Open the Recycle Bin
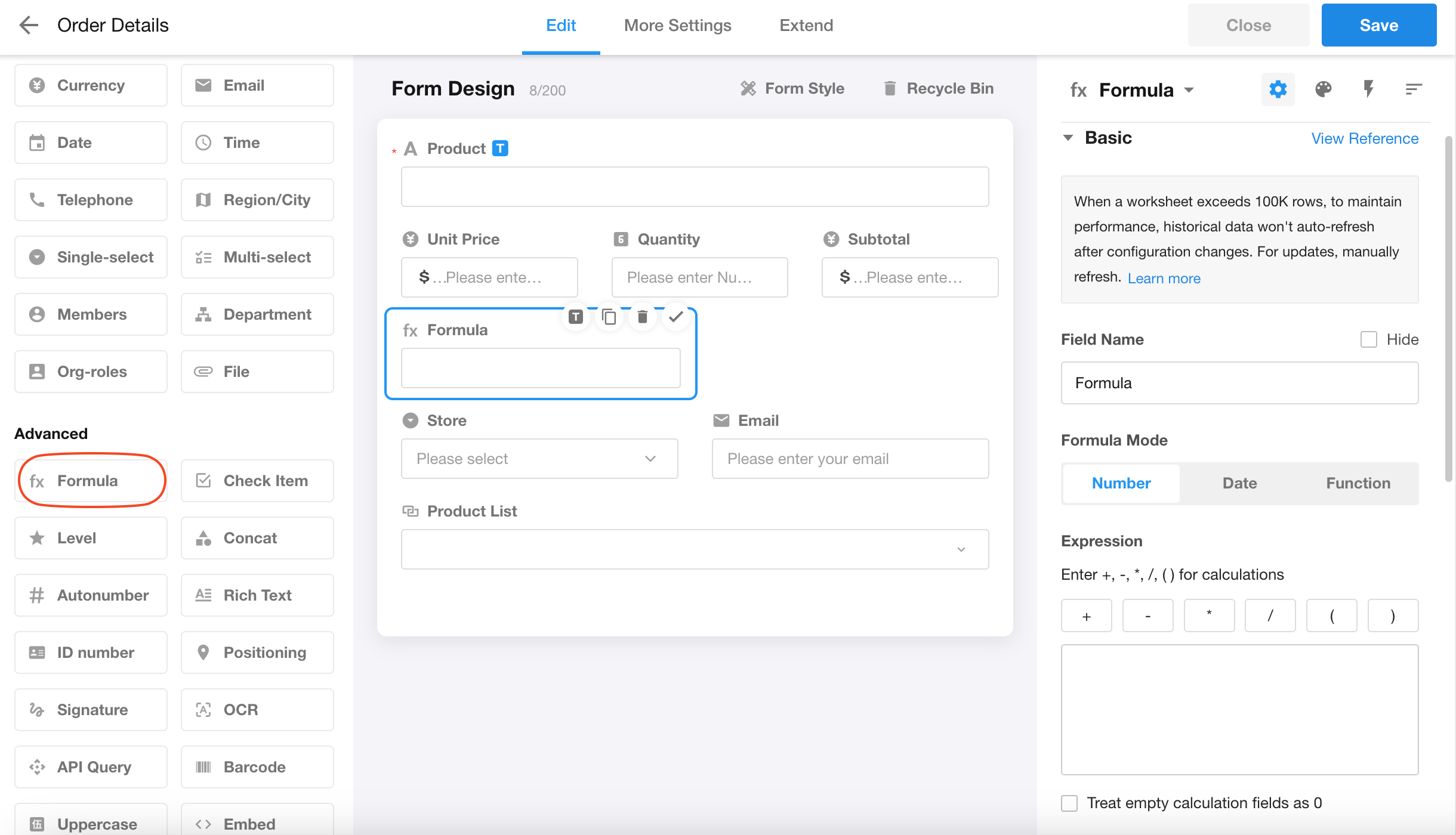Screen dimensions: 1456x835 tap(939, 89)
